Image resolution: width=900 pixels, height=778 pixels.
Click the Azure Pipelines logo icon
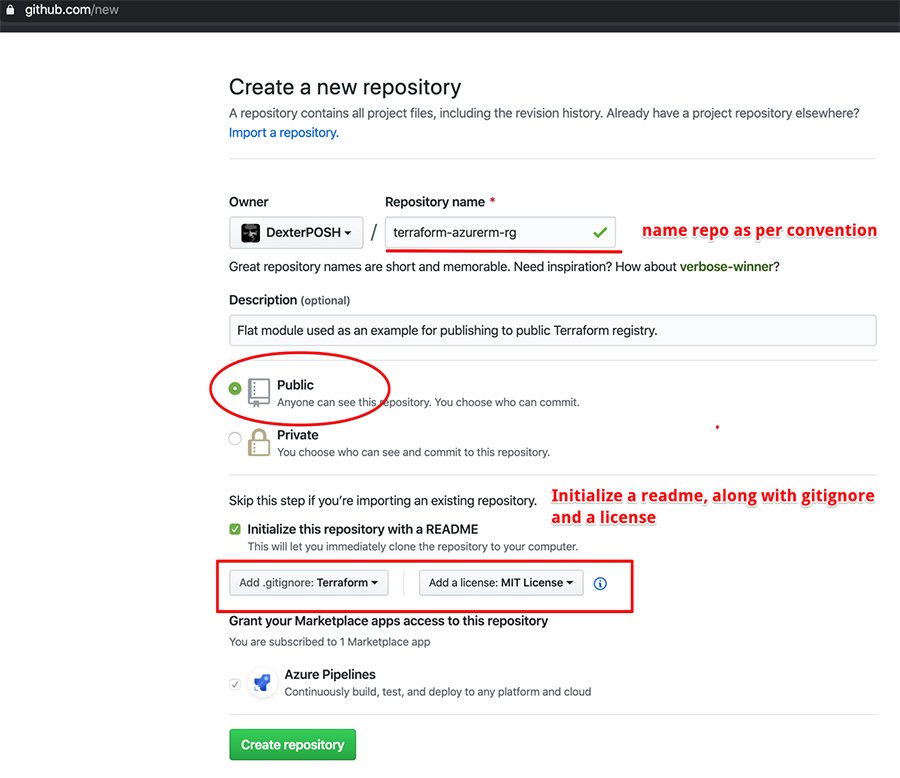pyautogui.click(x=262, y=683)
